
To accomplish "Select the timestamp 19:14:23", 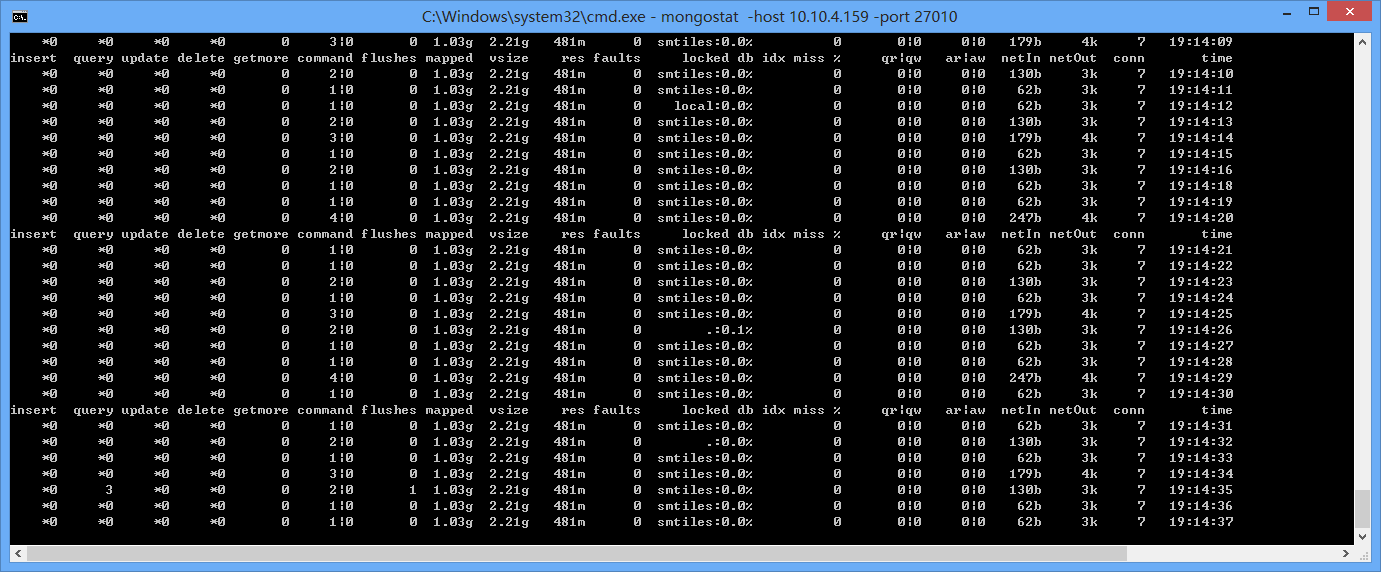I will (1200, 282).
